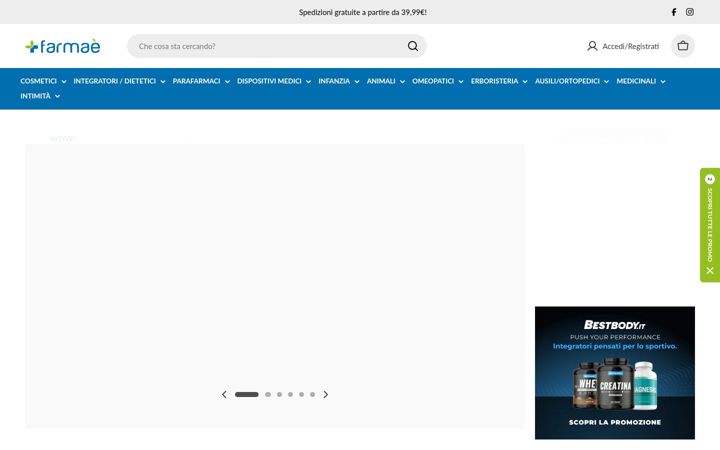The image size is (720, 450).
Task: Go to next carousel slide arrow
Action: (x=326, y=394)
